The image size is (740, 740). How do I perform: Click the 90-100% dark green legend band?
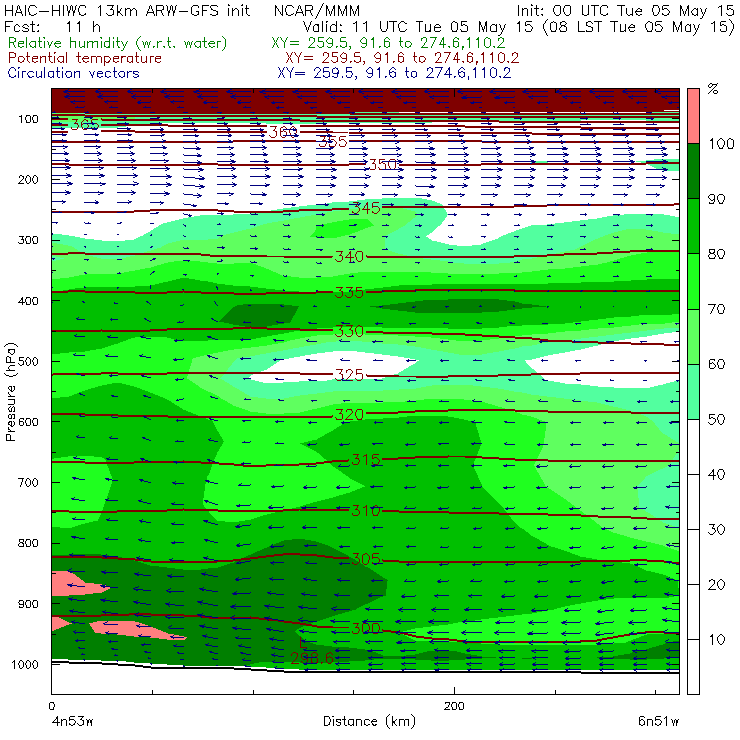coord(693,171)
